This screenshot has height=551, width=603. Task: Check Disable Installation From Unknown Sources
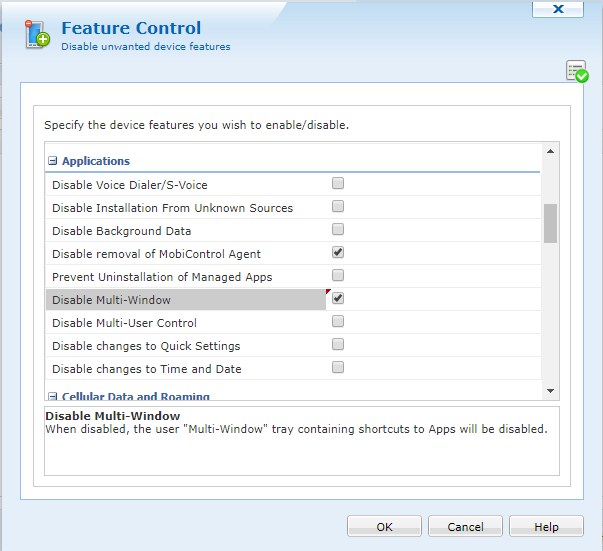point(338,207)
